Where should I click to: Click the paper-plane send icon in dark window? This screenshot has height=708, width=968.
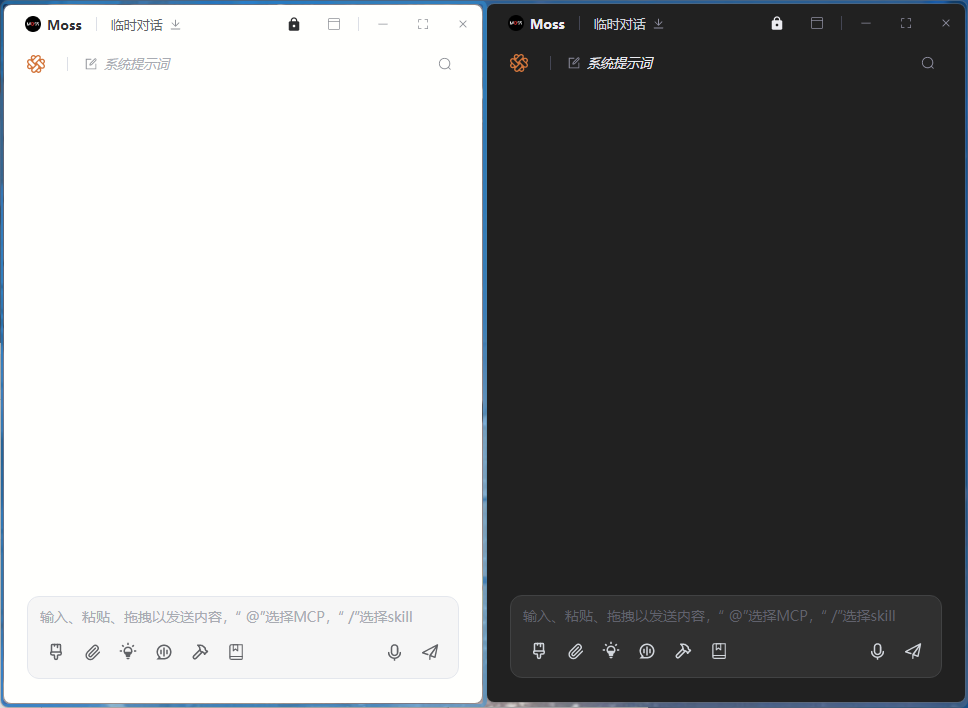[913, 651]
